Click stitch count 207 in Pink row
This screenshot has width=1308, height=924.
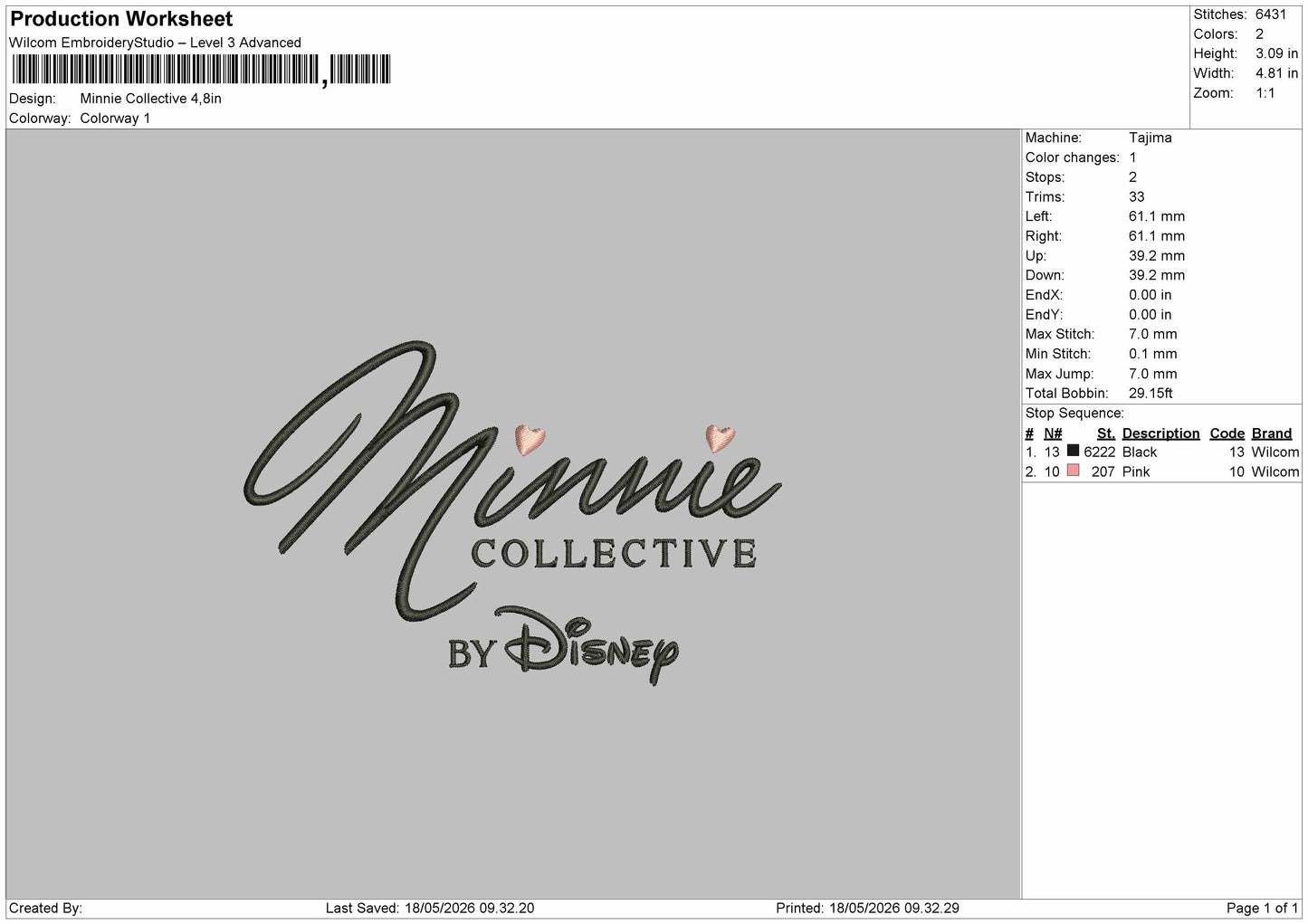tap(1103, 472)
